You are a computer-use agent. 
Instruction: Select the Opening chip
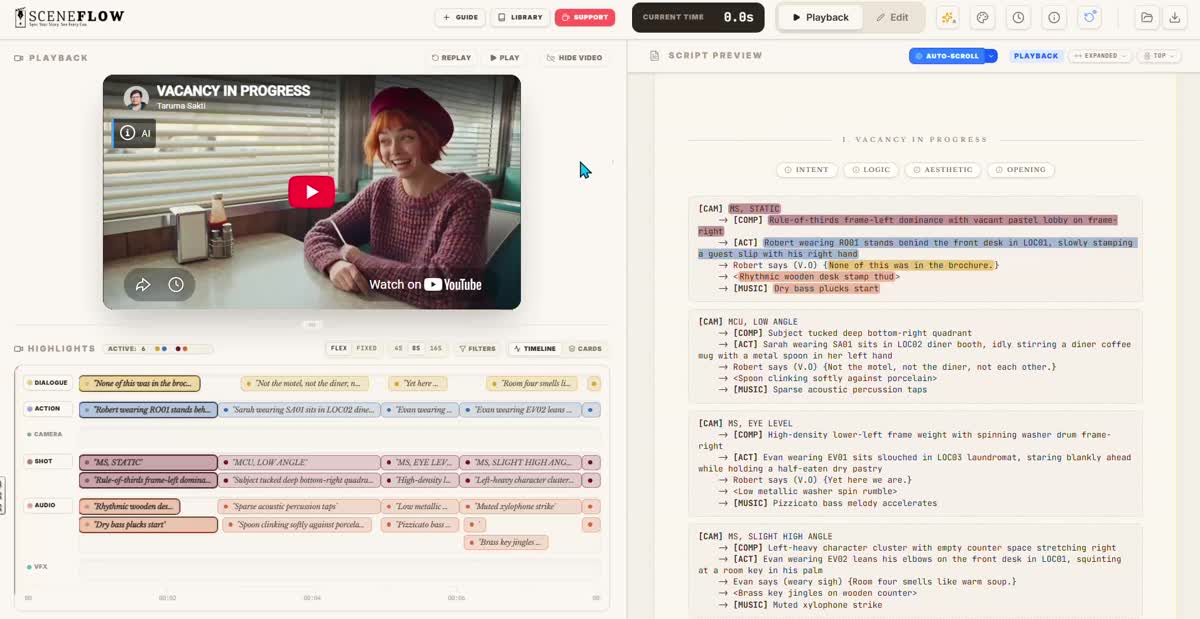pyautogui.click(x=1020, y=170)
